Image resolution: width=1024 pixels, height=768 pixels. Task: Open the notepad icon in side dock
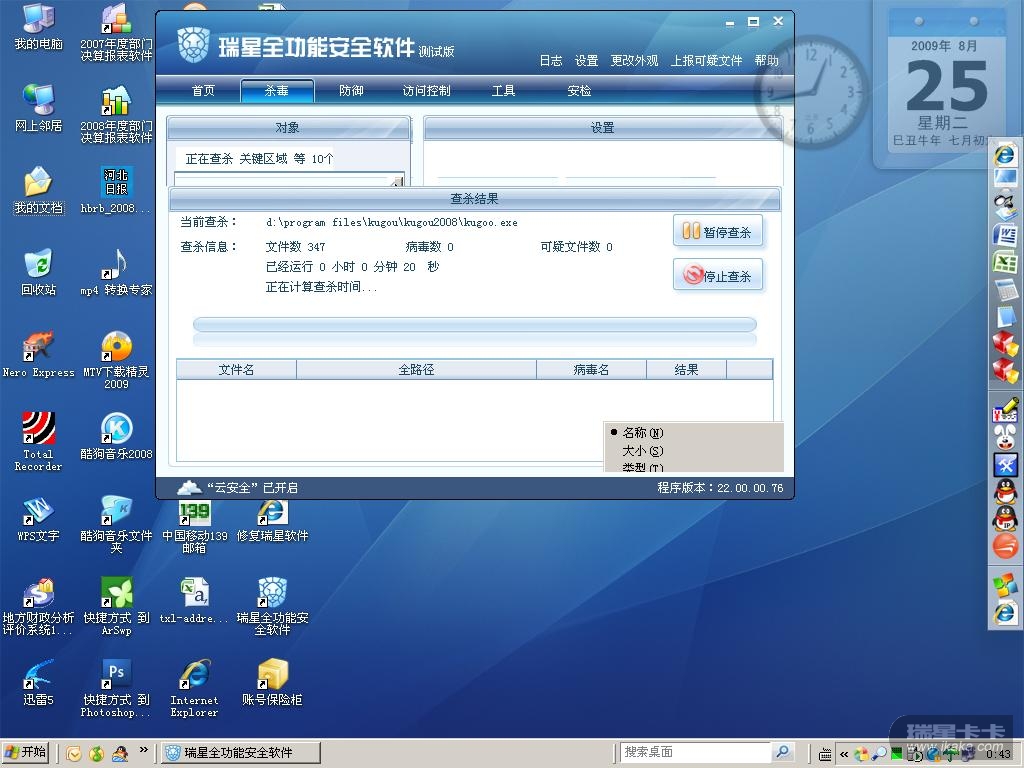click(x=1006, y=317)
